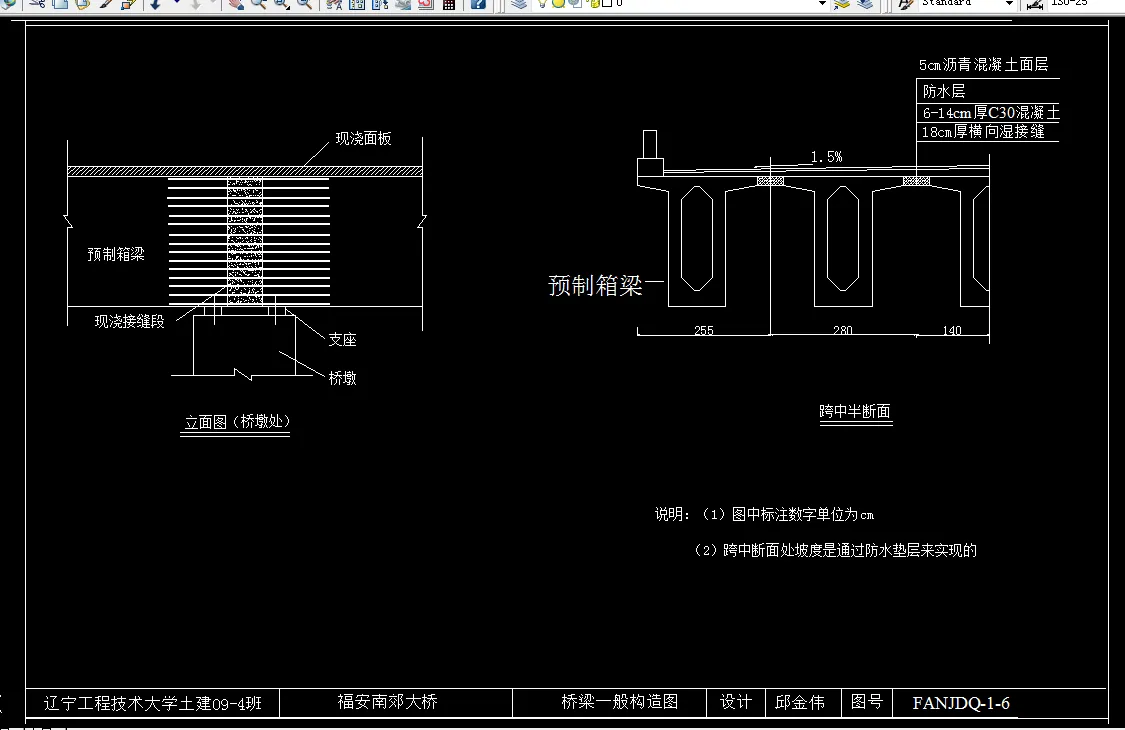The height and width of the screenshot is (730, 1125).
Task: Open the Help question mark icon
Action: (x=478, y=4)
